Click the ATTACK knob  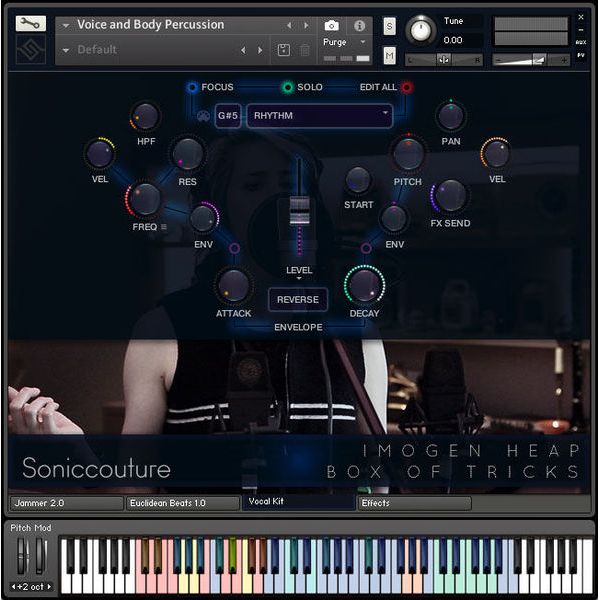pyautogui.click(x=233, y=285)
